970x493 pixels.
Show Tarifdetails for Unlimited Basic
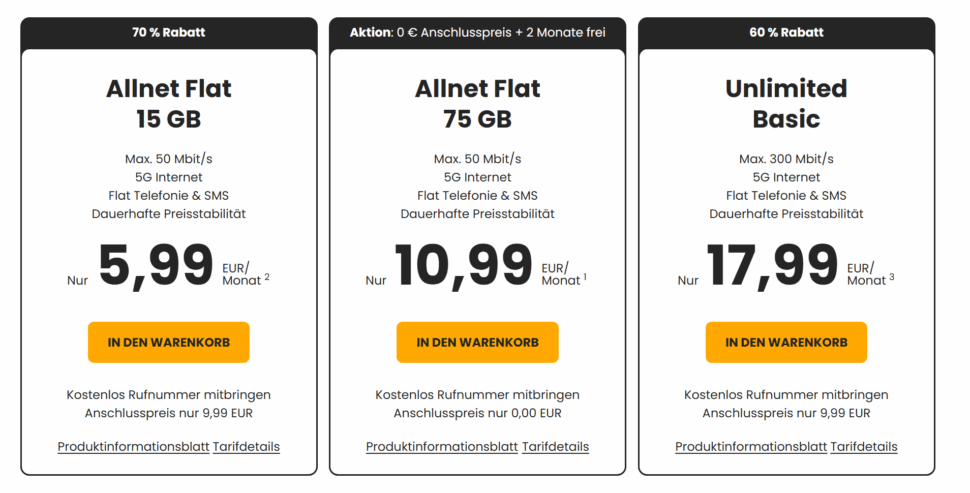pyautogui.click(x=864, y=446)
